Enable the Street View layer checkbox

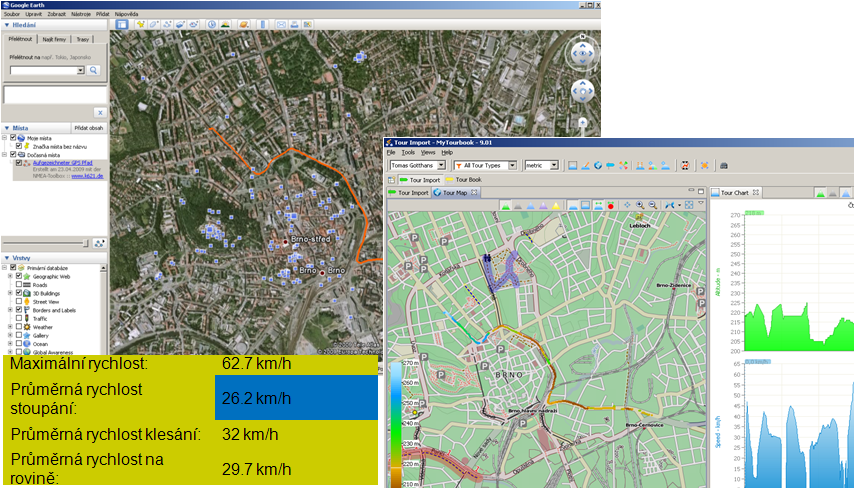(19, 301)
